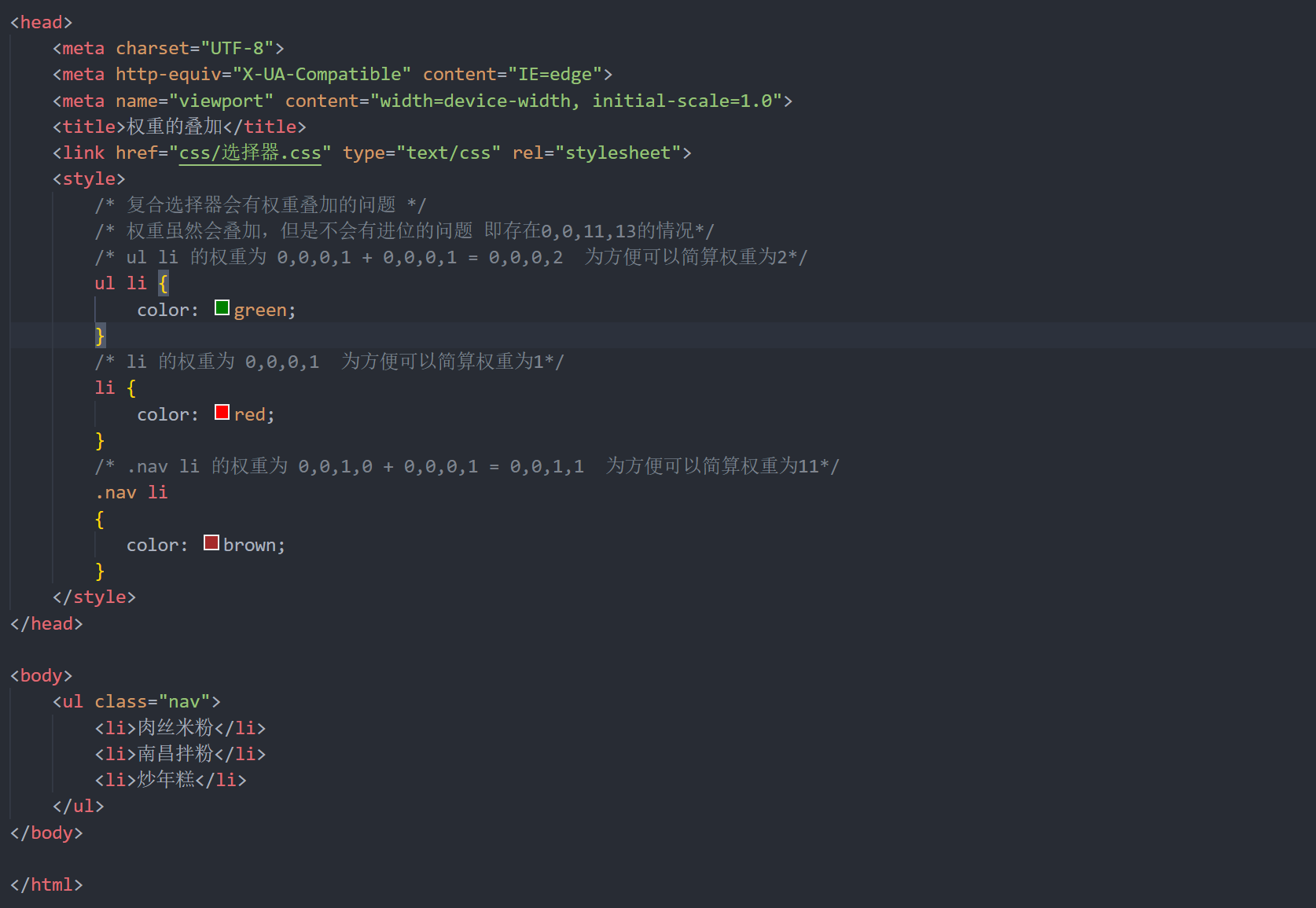Follow the css/选择器.css link path
Image resolution: width=1316 pixels, height=908 pixels.
tap(250, 153)
